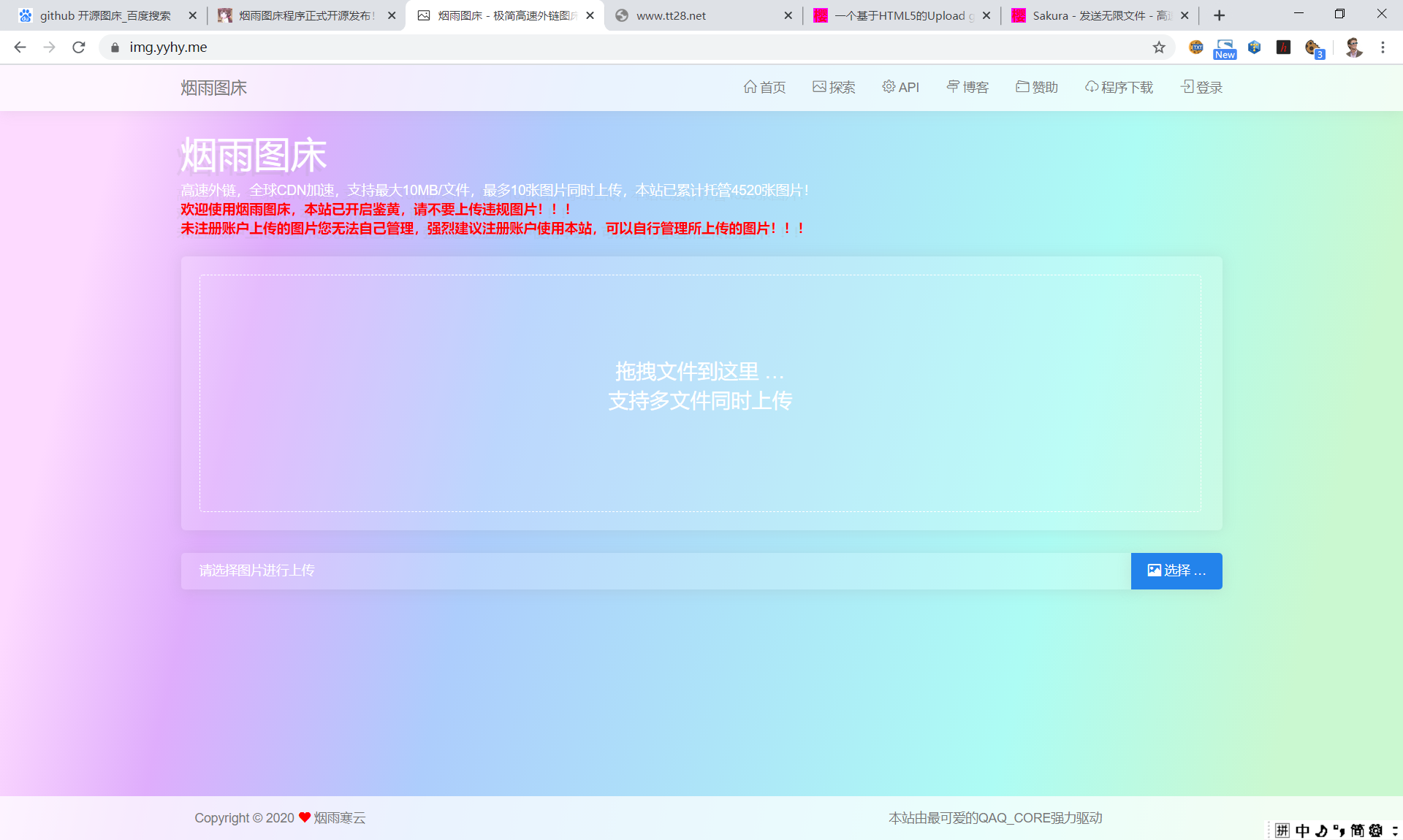Bookmark this page with the star icon
Viewport: 1403px width, 840px height.
click(x=1159, y=47)
